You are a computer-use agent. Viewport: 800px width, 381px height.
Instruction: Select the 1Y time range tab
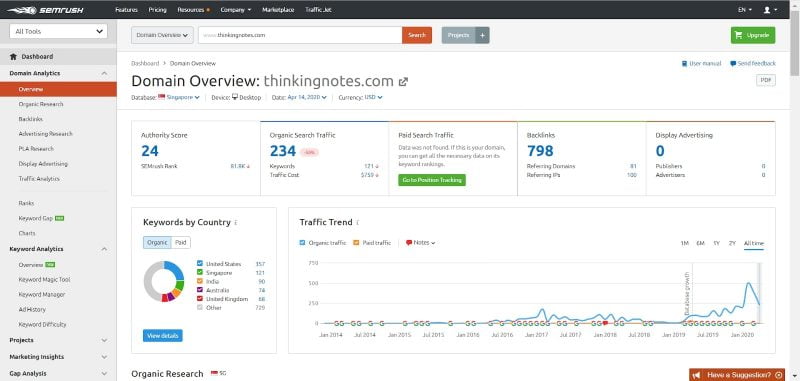pos(716,243)
